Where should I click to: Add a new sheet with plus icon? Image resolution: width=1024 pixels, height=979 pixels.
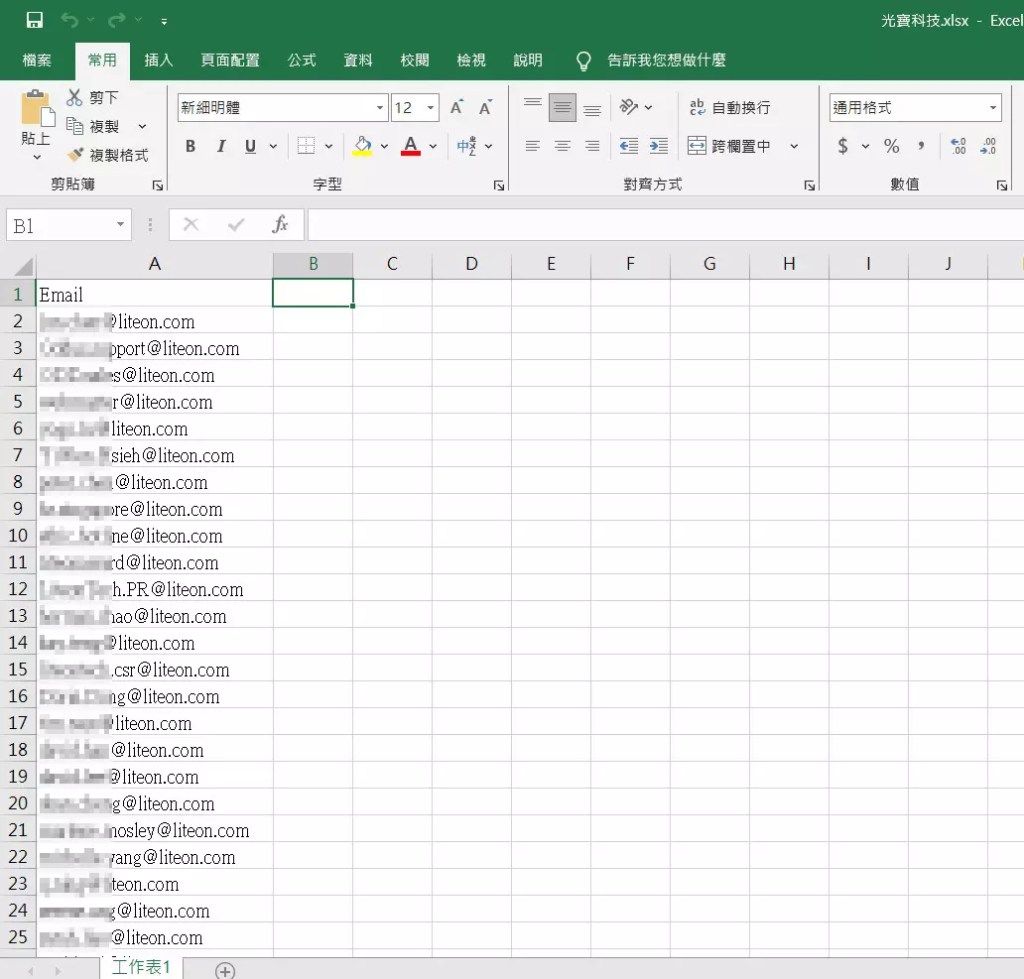click(x=225, y=970)
